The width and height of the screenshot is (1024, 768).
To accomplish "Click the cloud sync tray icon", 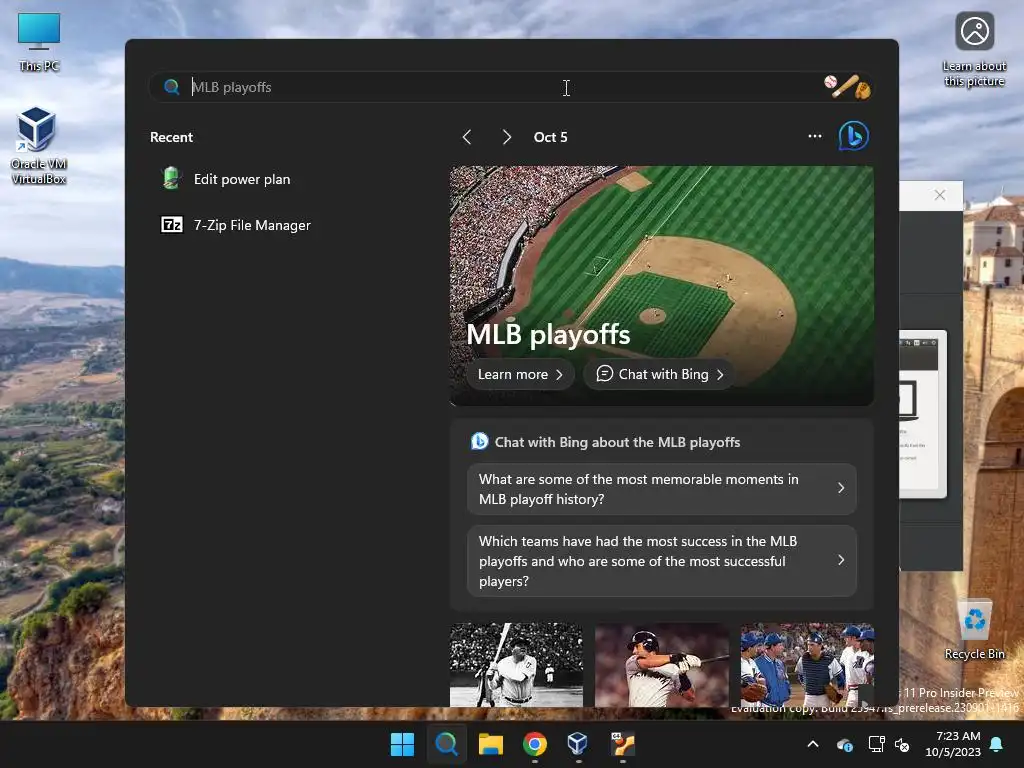I will (844, 744).
